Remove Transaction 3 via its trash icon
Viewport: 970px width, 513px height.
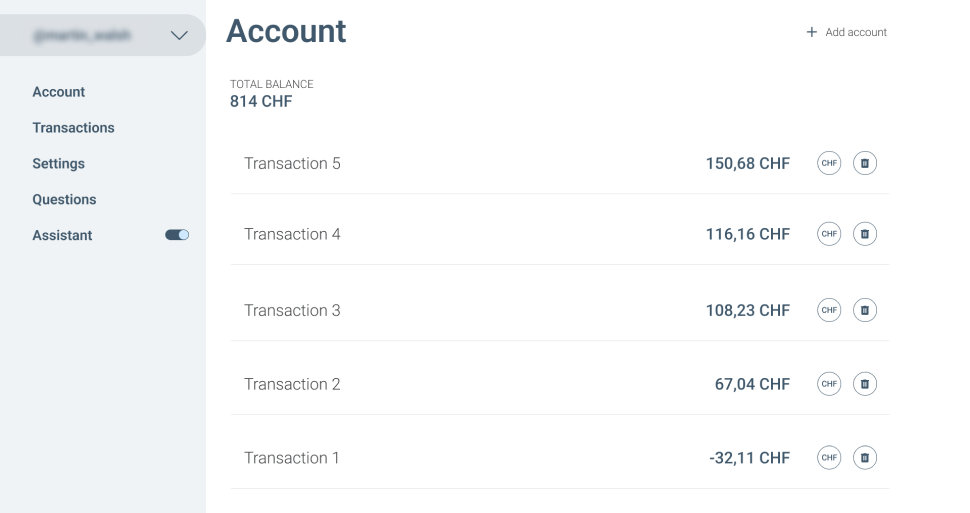[x=865, y=310]
